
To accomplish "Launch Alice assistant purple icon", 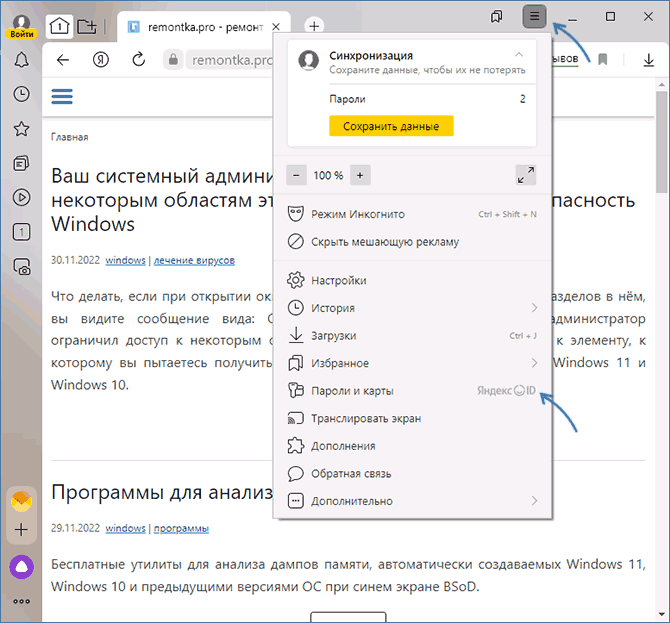I will [21, 567].
